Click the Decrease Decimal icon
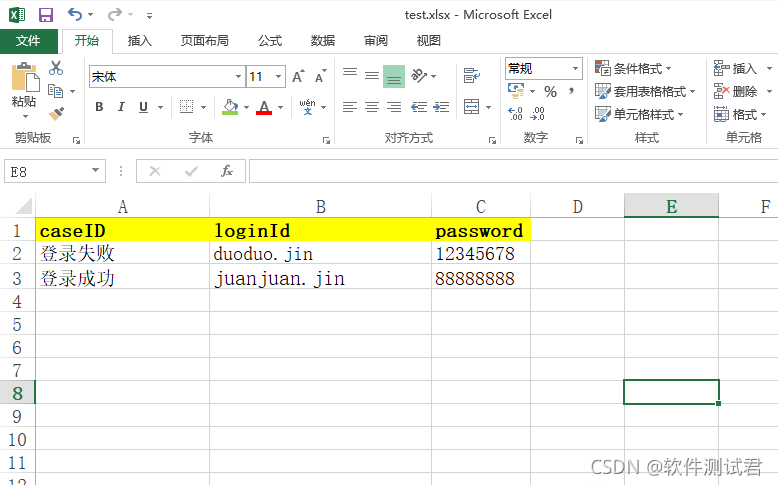This screenshot has height=485, width=778. [x=537, y=114]
